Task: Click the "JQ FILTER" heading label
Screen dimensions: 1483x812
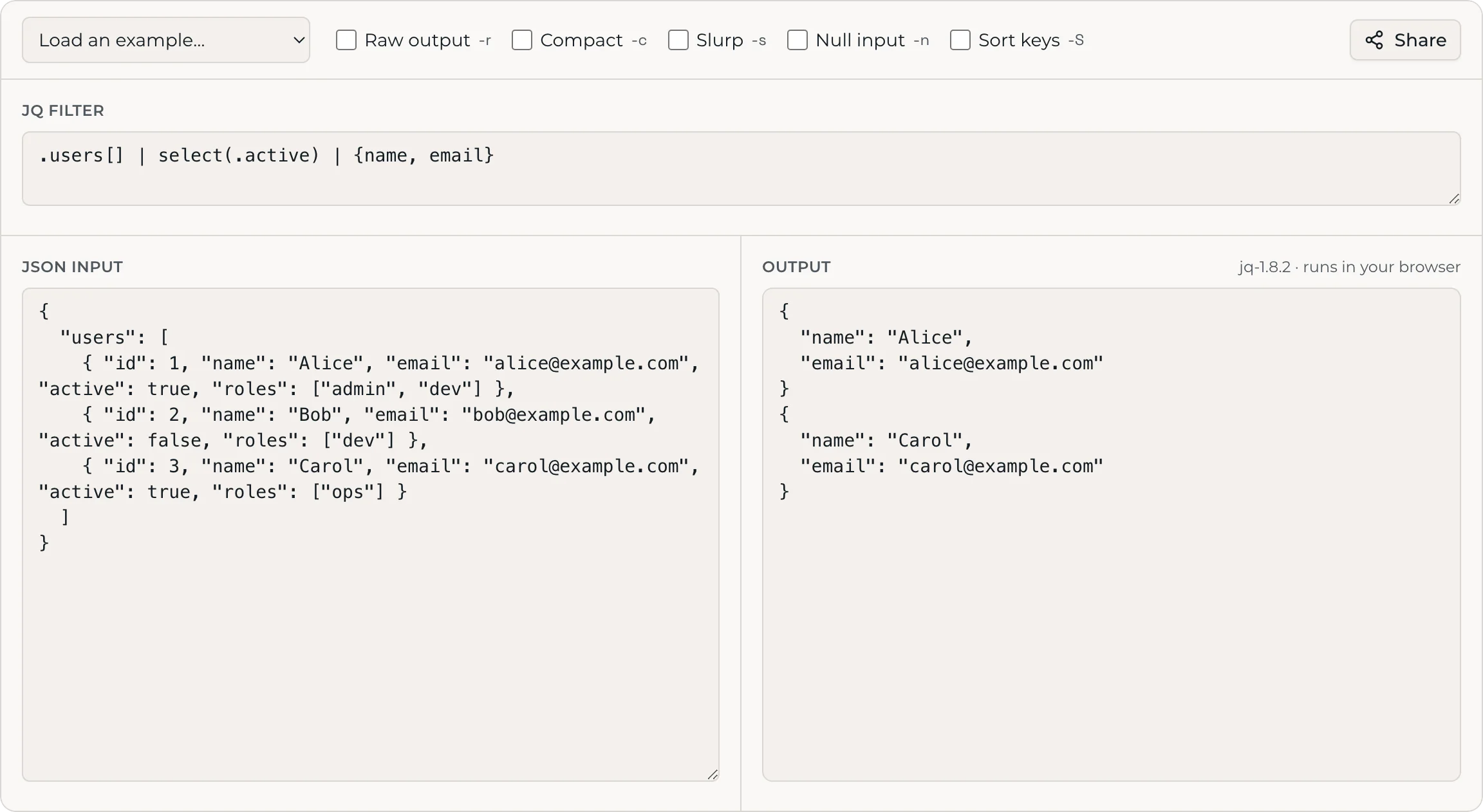Action: (63, 111)
